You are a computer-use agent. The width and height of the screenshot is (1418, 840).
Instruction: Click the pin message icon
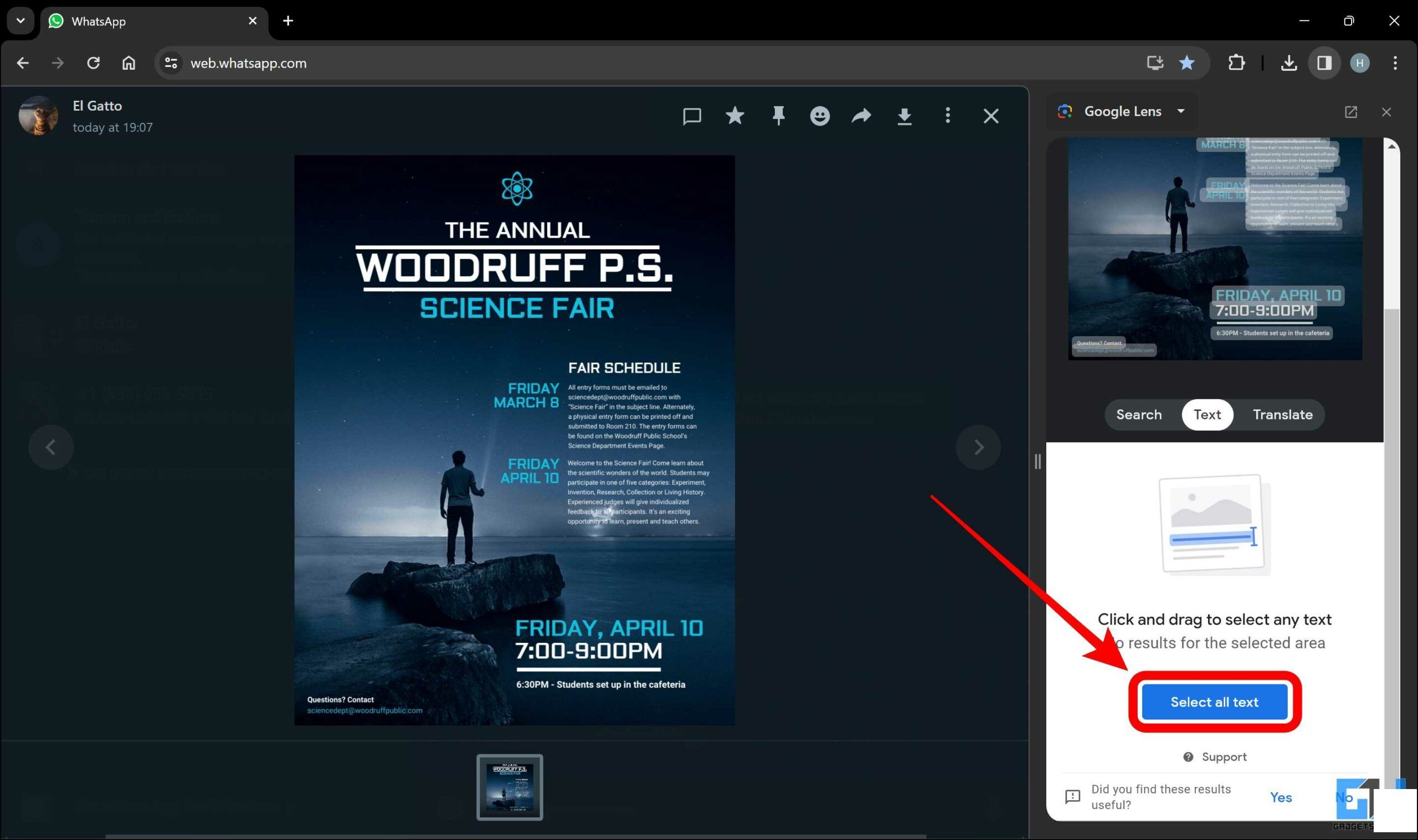(778, 116)
